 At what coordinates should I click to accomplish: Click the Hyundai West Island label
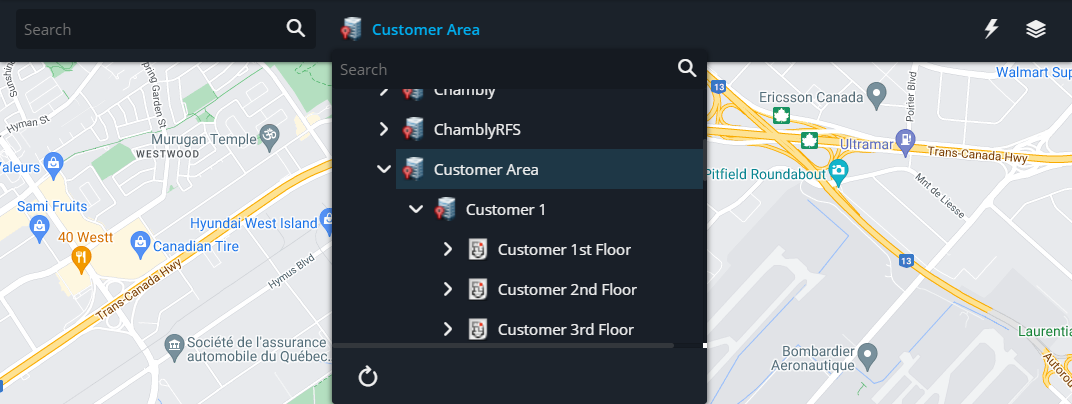pyautogui.click(x=253, y=223)
